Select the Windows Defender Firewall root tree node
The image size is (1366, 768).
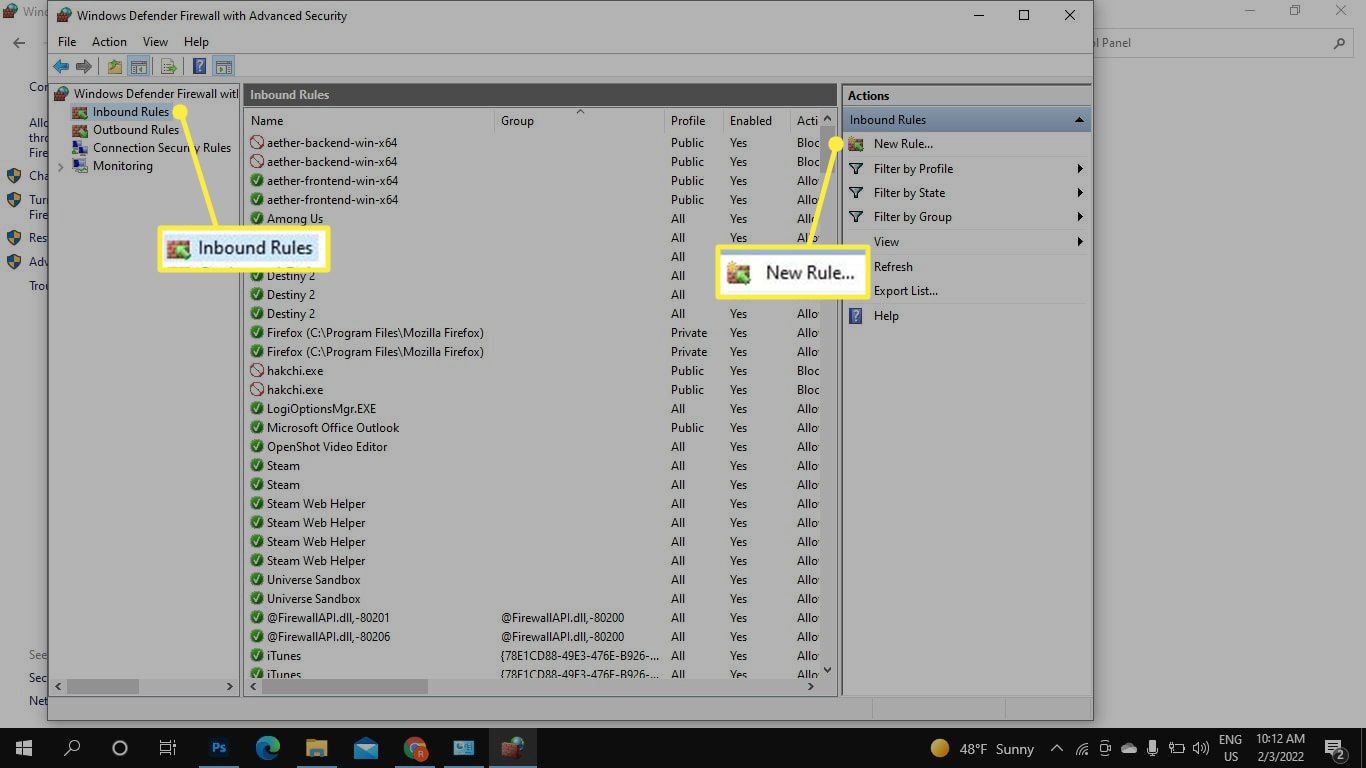tap(147, 93)
